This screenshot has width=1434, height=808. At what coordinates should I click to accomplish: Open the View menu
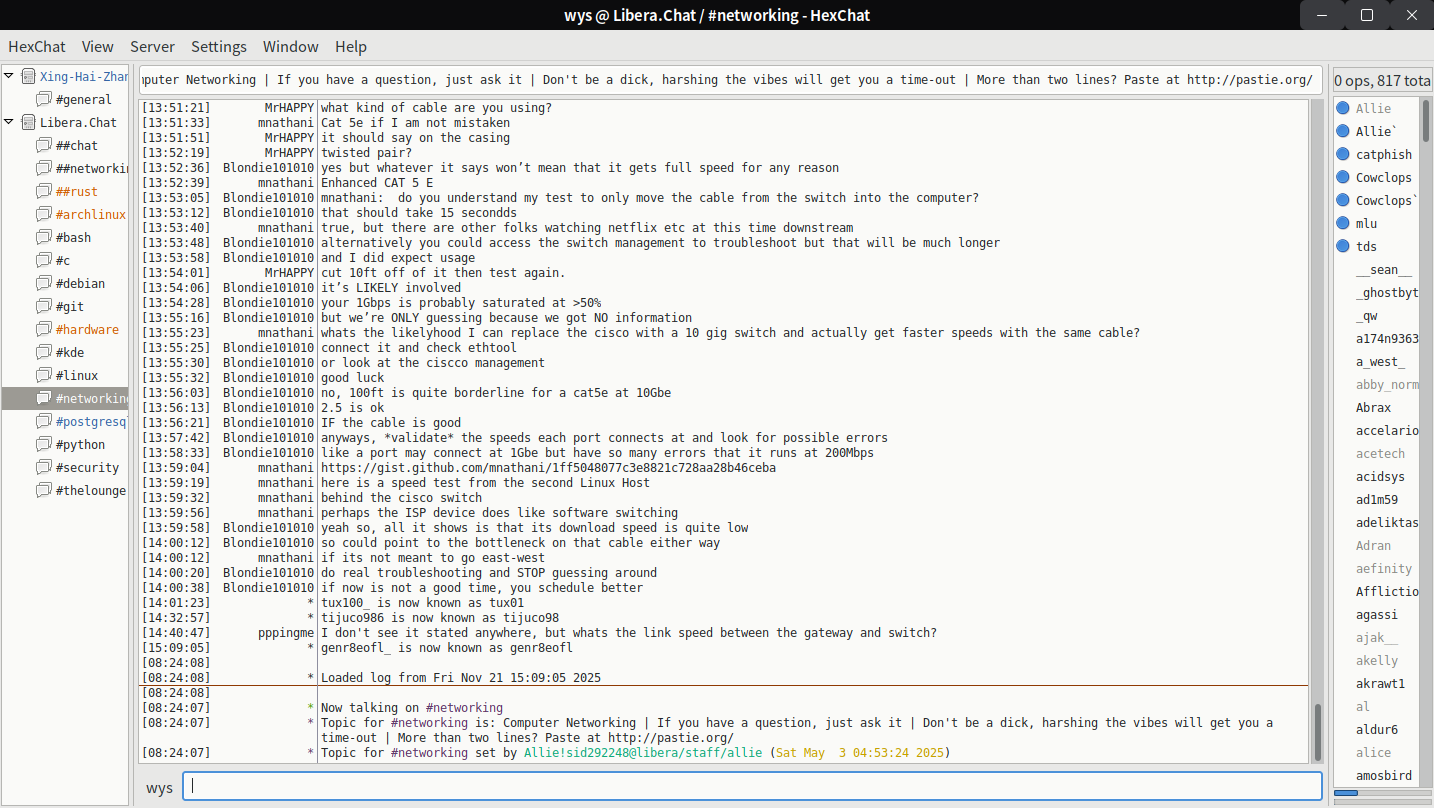98,46
